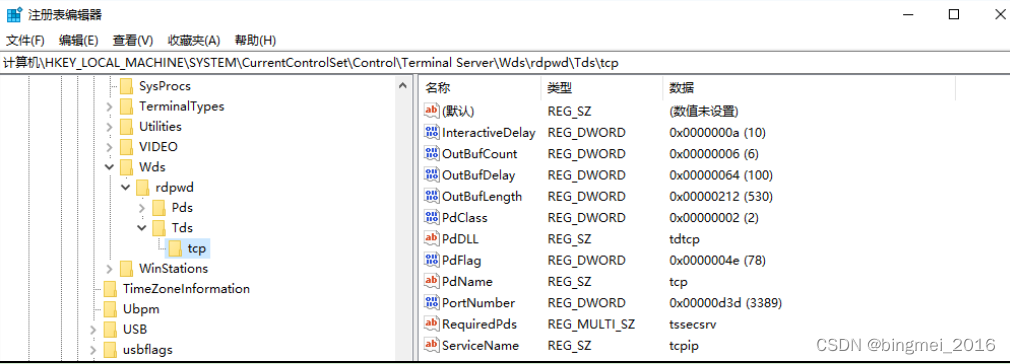Collapse the Wds tree node
Image resolution: width=1010 pixels, height=364 pixels.
(x=110, y=167)
